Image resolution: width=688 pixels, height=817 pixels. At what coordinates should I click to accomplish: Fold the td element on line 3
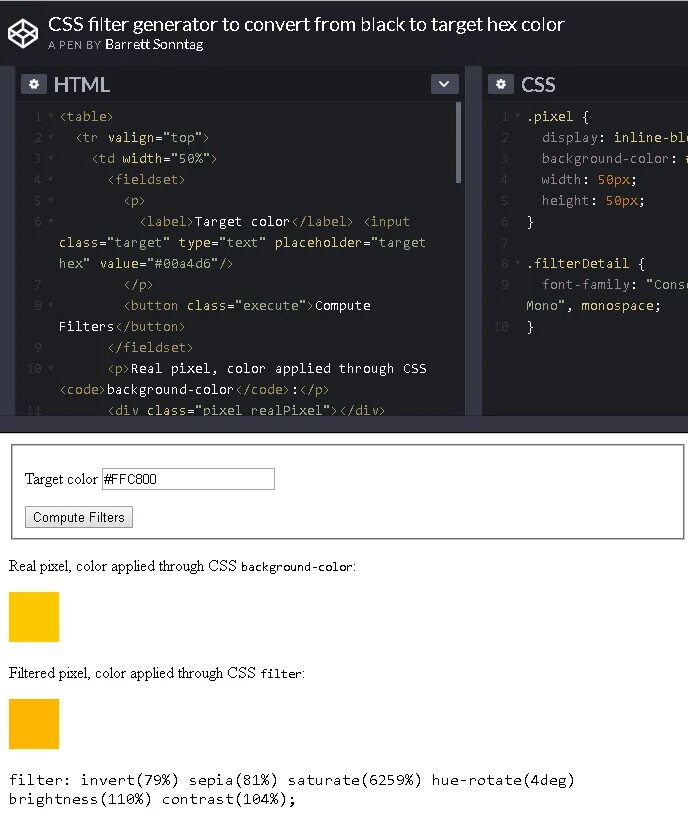(x=51, y=159)
